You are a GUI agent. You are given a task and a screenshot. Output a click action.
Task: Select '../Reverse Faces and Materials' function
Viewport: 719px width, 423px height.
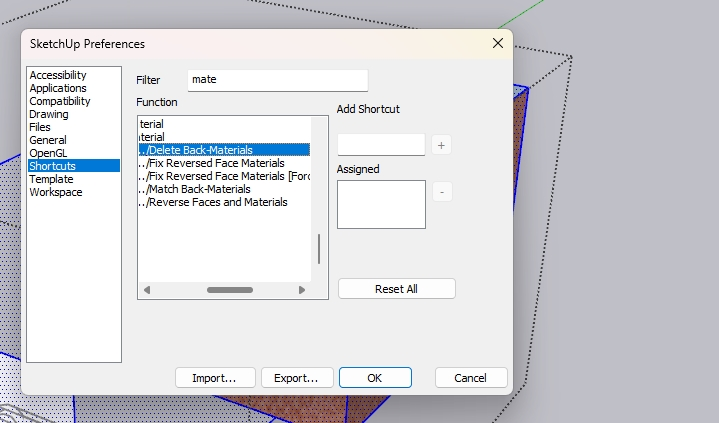(224, 202)
